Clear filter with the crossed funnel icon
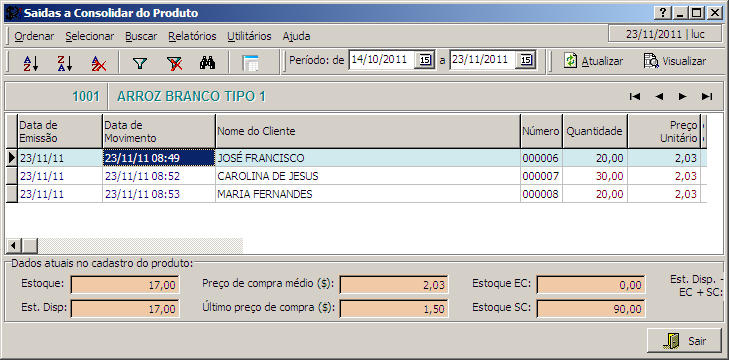Image resolution: width=729 pixels, height=360 pixels. tap(174, 62)
